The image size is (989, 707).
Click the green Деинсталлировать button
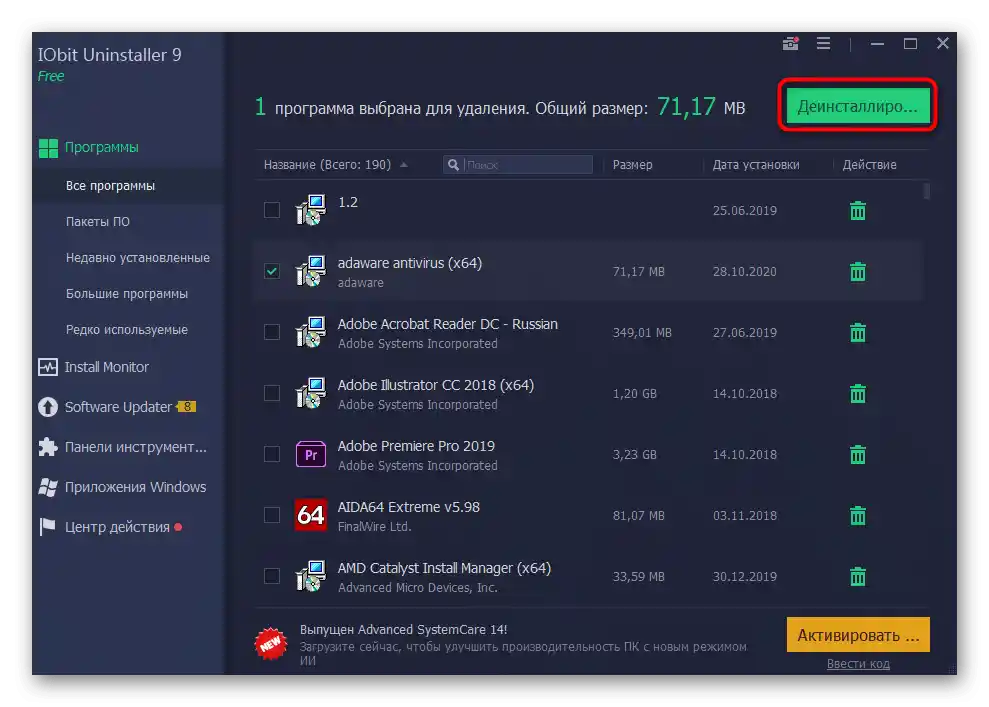(x=857, y=106)
